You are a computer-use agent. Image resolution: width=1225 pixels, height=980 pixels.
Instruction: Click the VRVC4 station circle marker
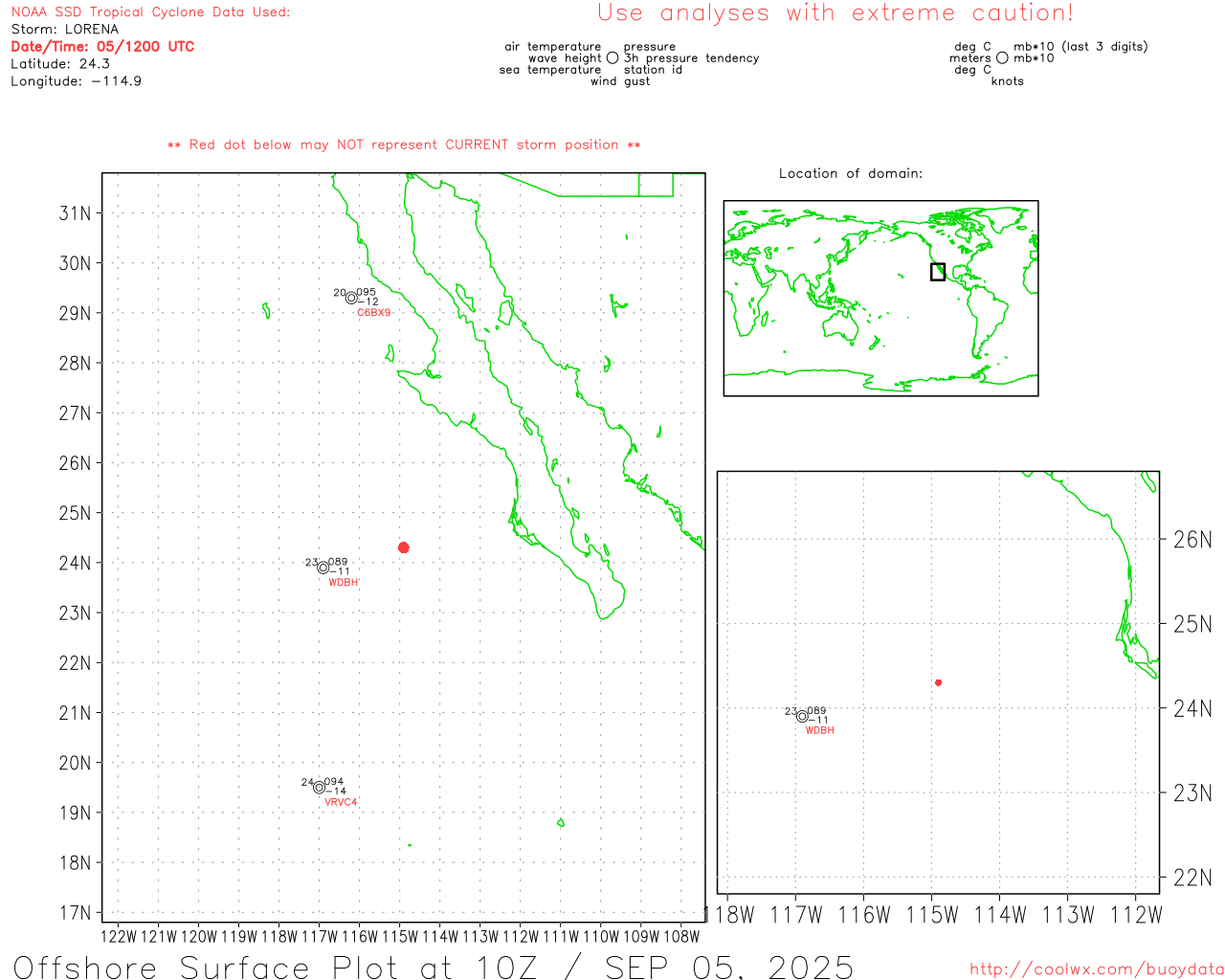pyautogui.click(x=320, y=788)
